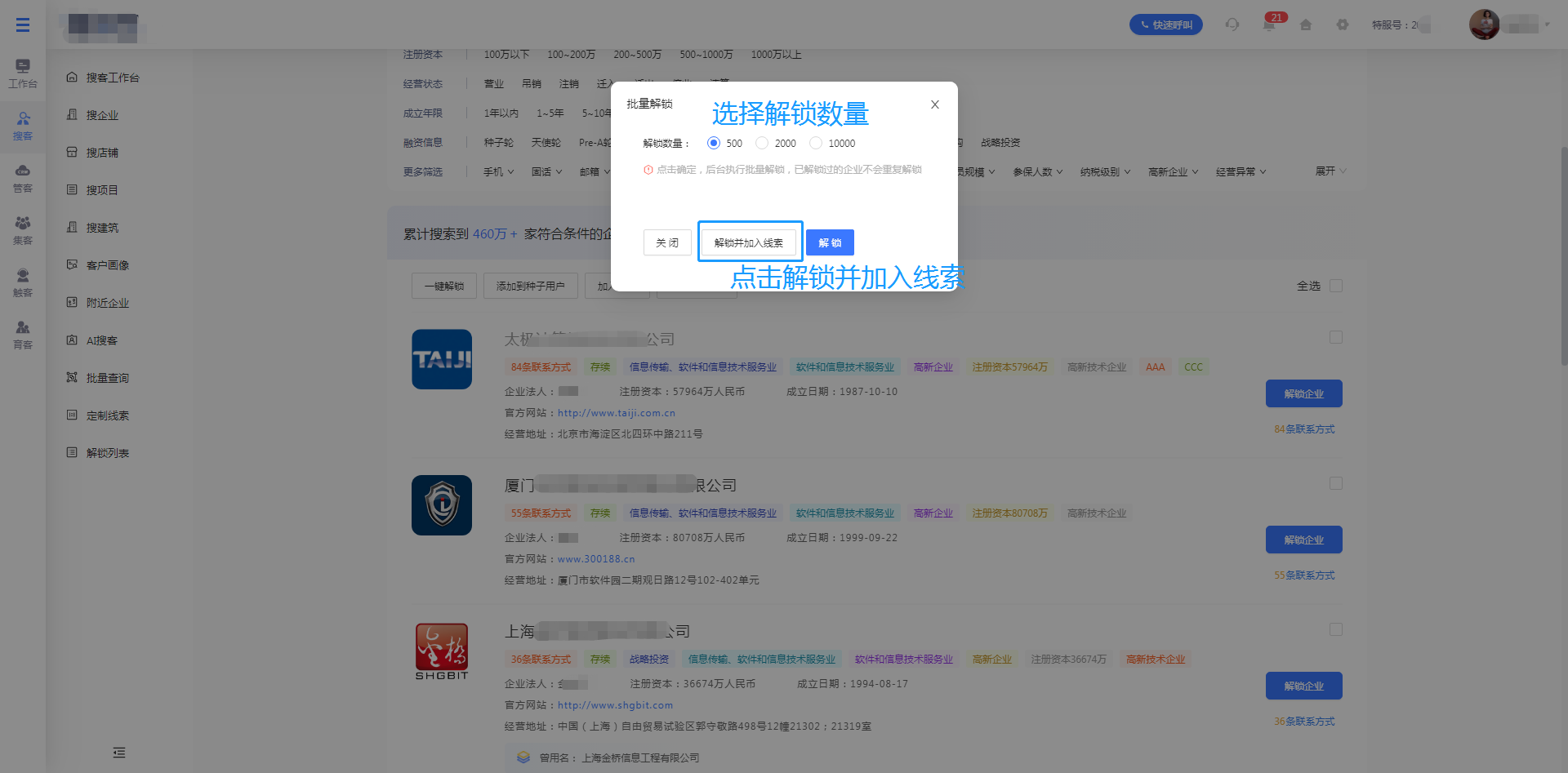Select unlock quantity 2000 radio
Screen dimensions: 1568x773
point(762,143)
